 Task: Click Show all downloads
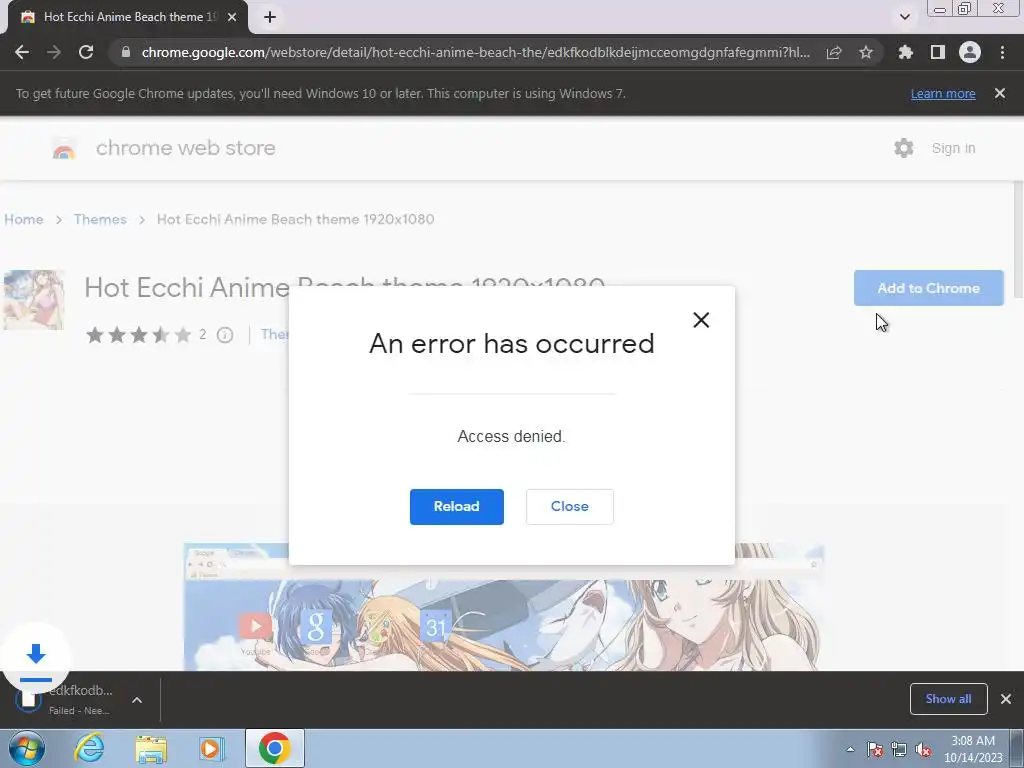(948, 699)
